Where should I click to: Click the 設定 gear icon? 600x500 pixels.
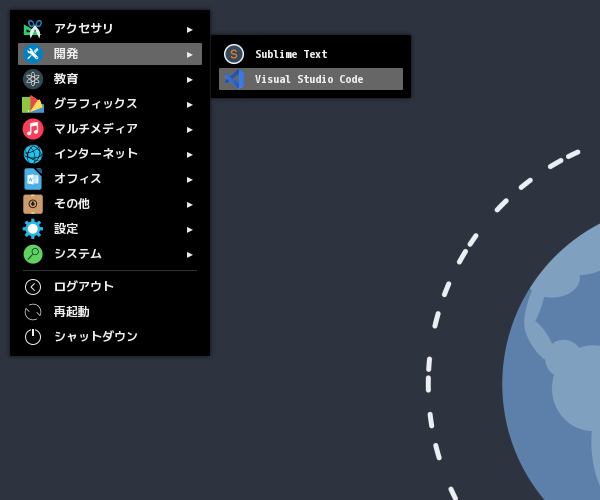(33, 229)
